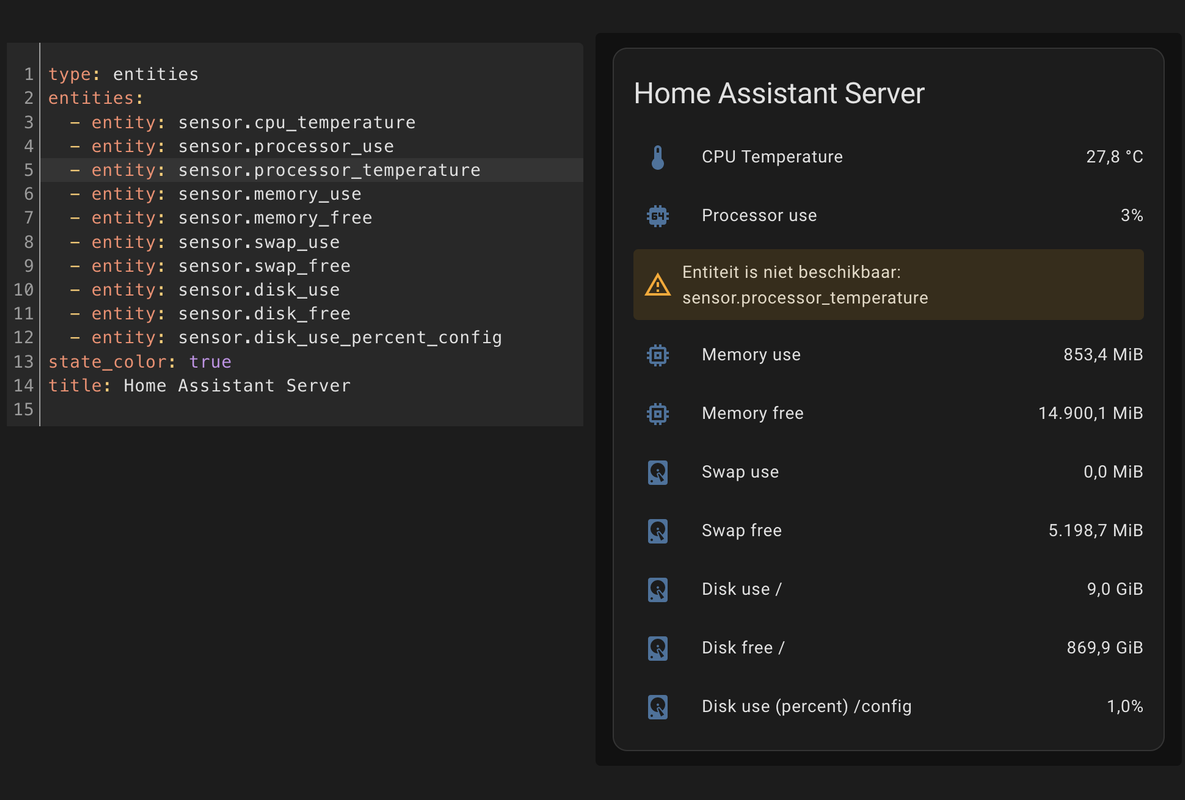1185x800 pixels.
Task: Click the Swap free disk icon
Action: coord(657,531)
